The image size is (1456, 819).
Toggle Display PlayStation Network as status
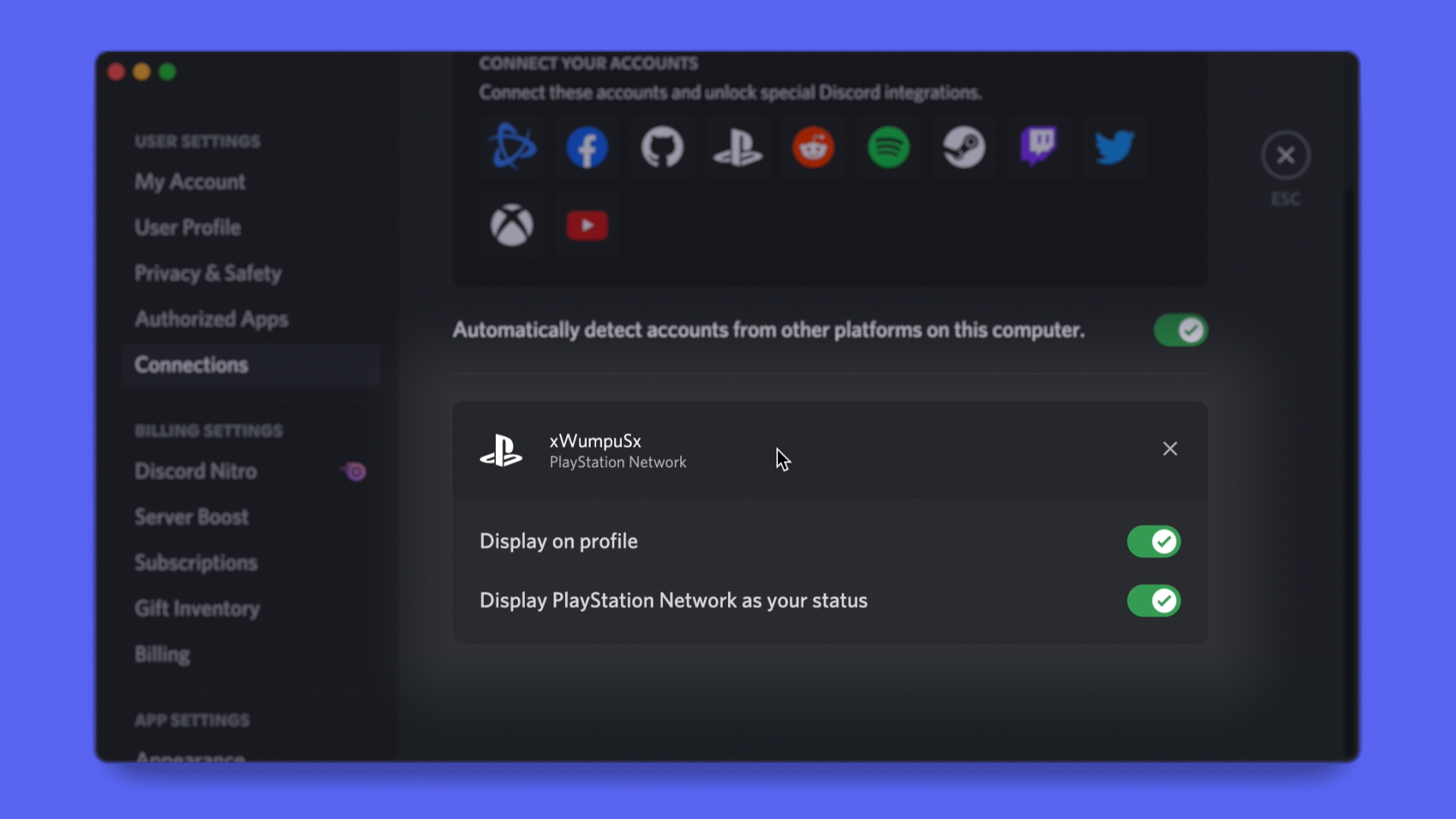[x=1153, y=600]
